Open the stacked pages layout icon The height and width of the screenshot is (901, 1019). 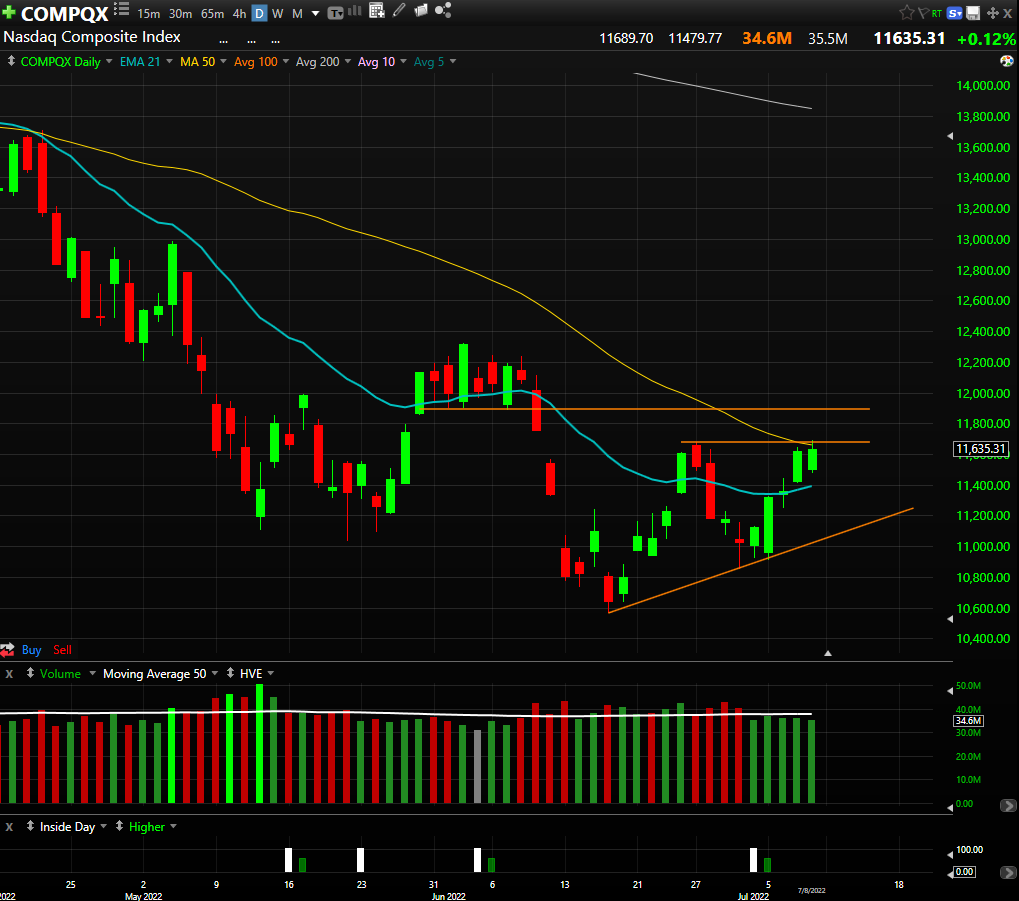[x=421, y=10]
